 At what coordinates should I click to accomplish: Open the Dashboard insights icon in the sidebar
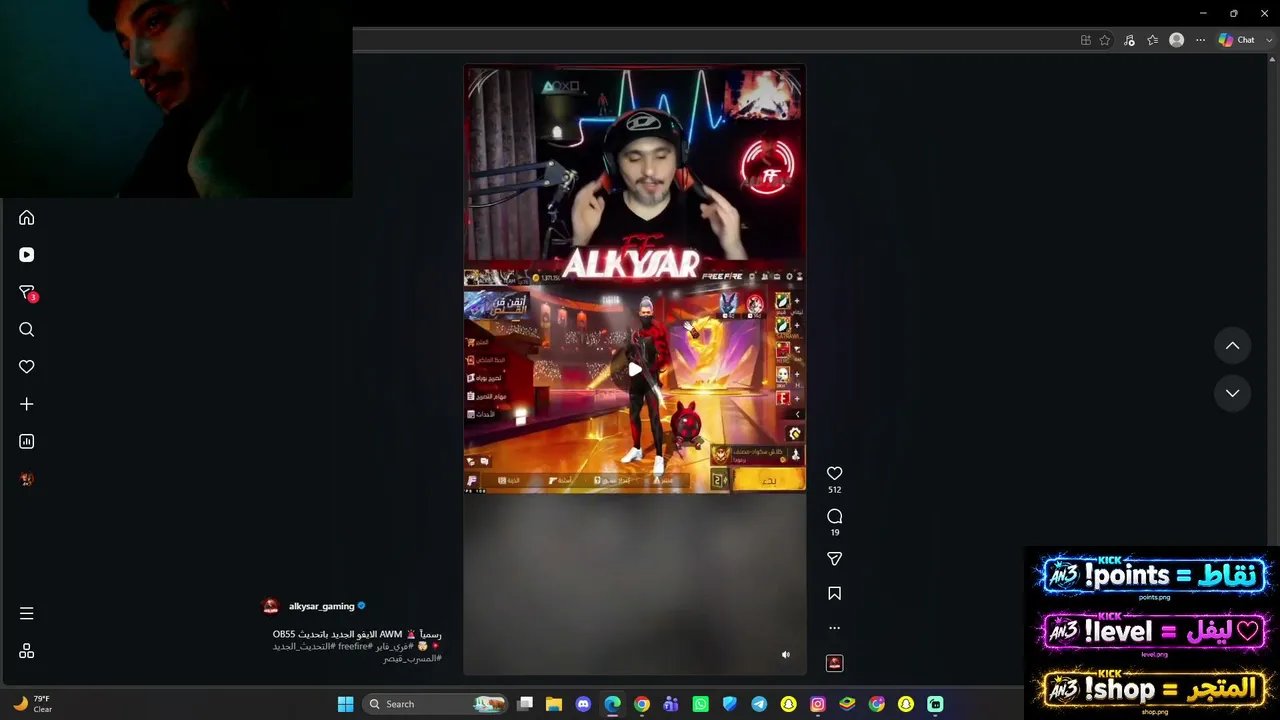click(27, 441)
